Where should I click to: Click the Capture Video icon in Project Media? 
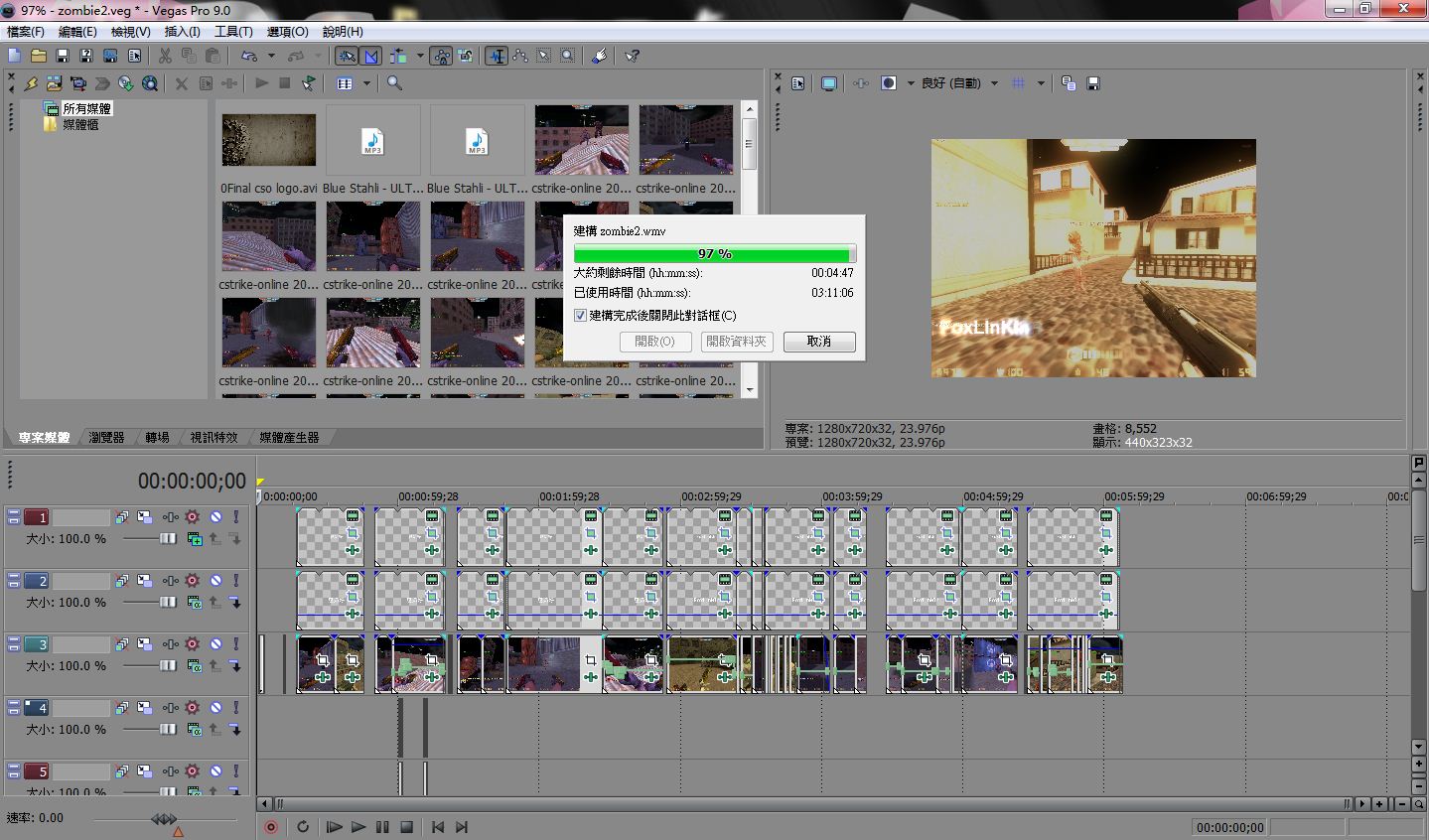click(77, 83)
